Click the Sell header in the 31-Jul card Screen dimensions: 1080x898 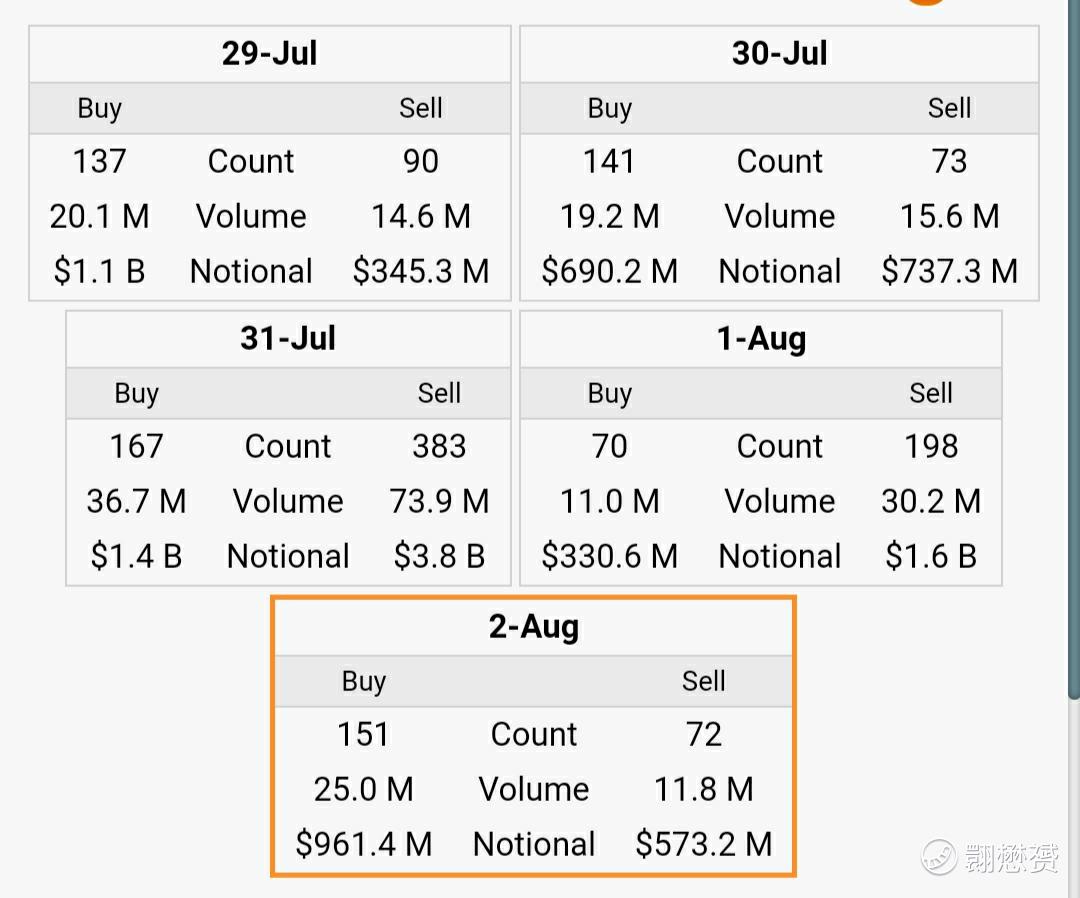439,393
